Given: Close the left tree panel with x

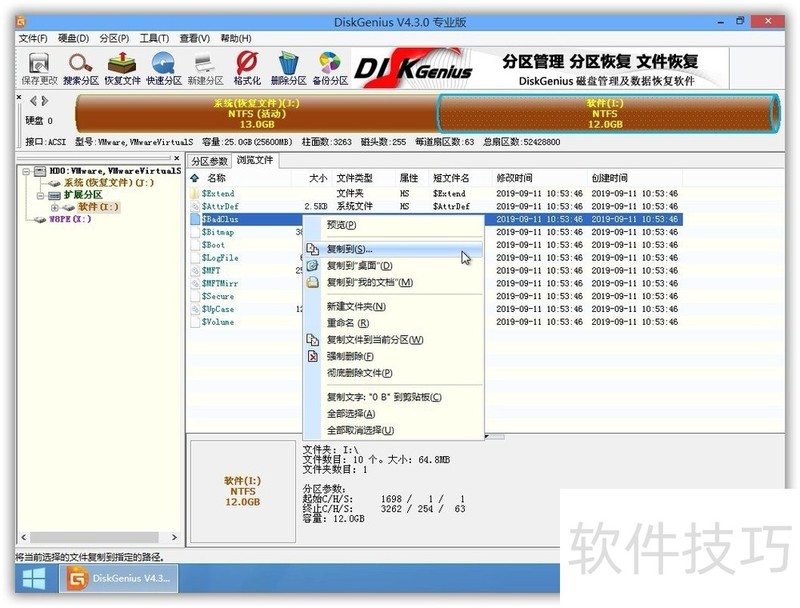Looking at the screenshot, I should coord(177,159).
